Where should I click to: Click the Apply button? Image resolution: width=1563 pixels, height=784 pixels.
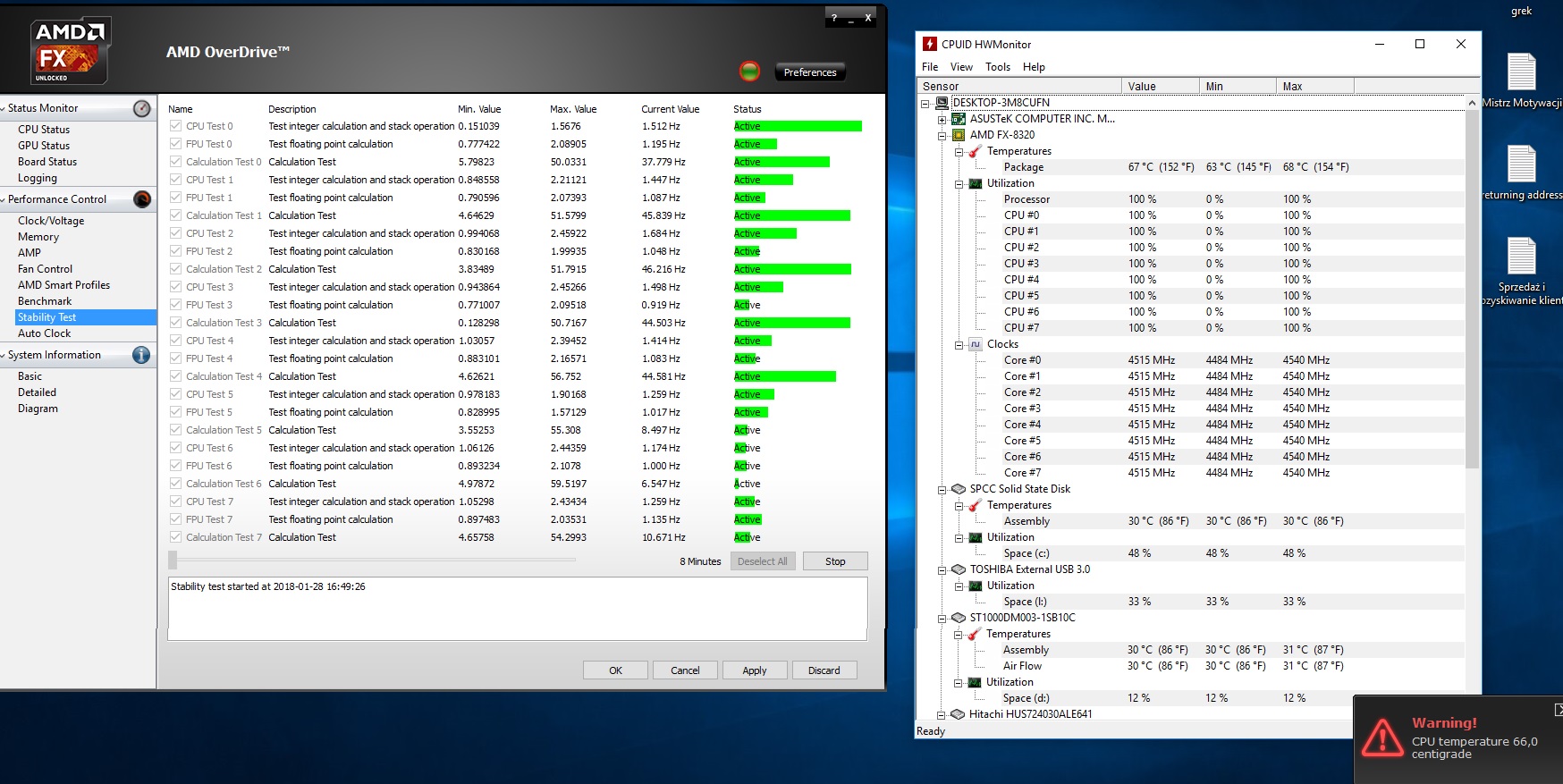pyautogui.click(x=755, y=670)
